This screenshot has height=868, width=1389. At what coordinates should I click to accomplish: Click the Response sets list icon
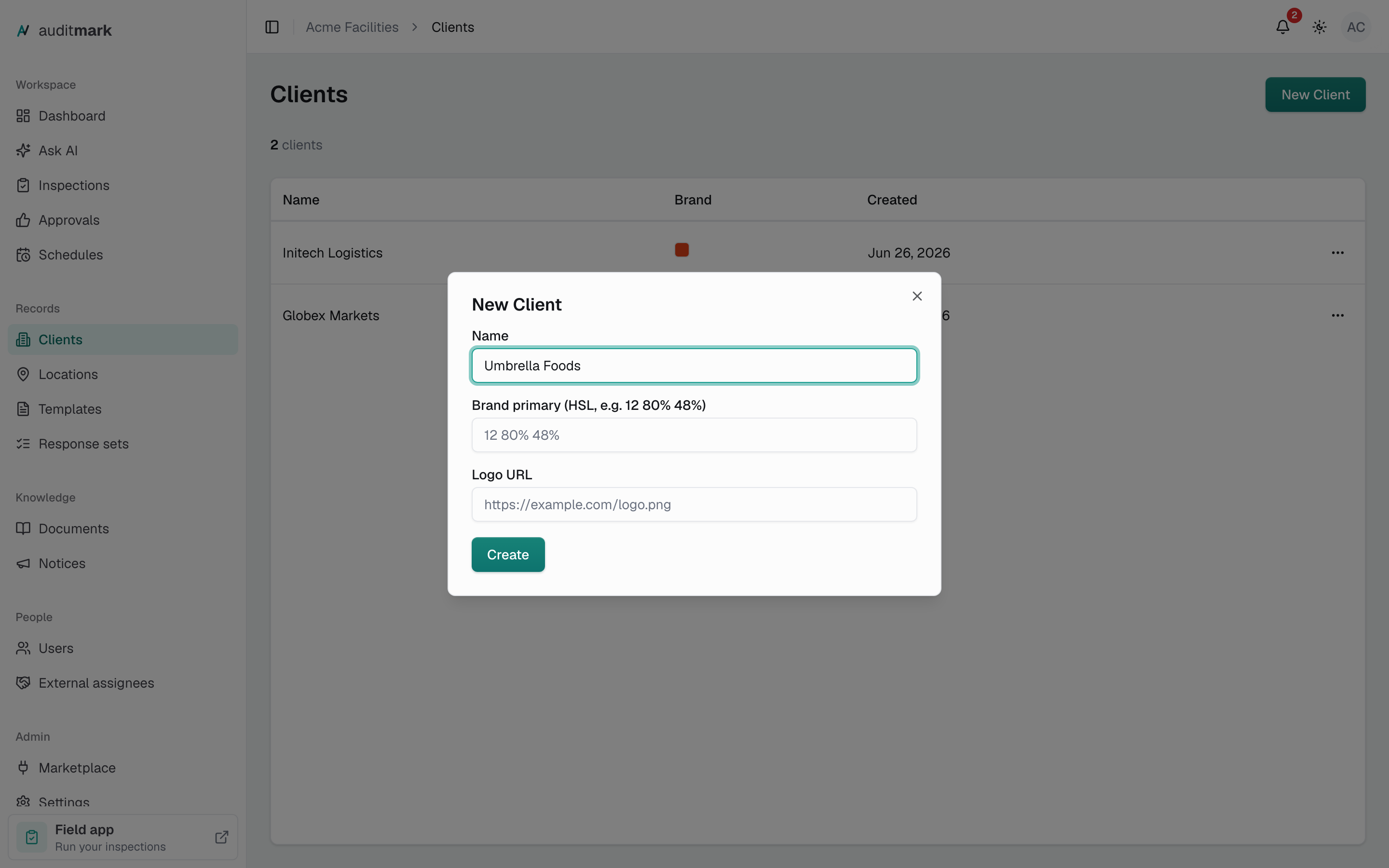pos(23,444)
